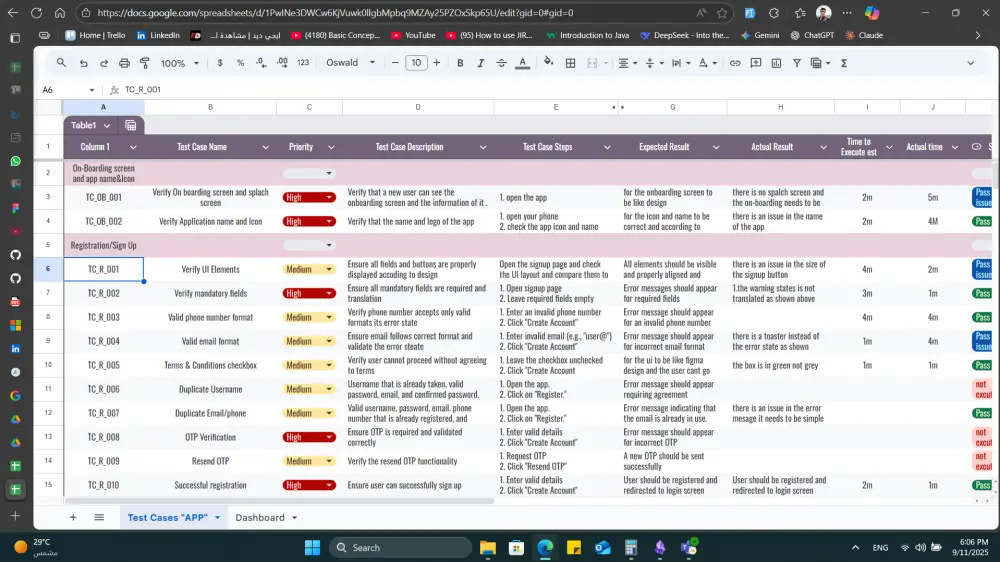Go back in browser
The height and width of the screenshot is (562, 1000).
[13, 13]
